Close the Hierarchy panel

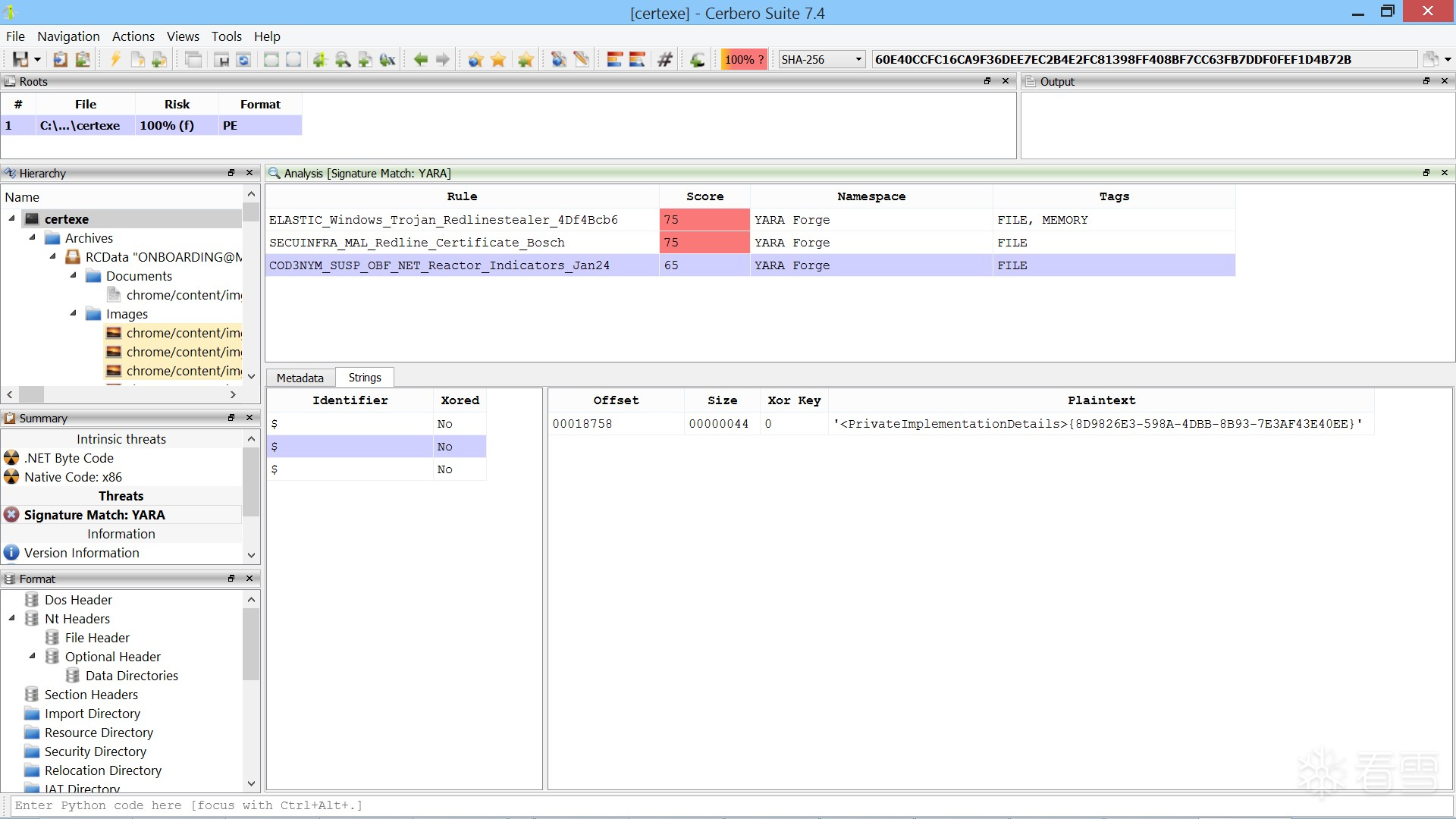point(249,173)
